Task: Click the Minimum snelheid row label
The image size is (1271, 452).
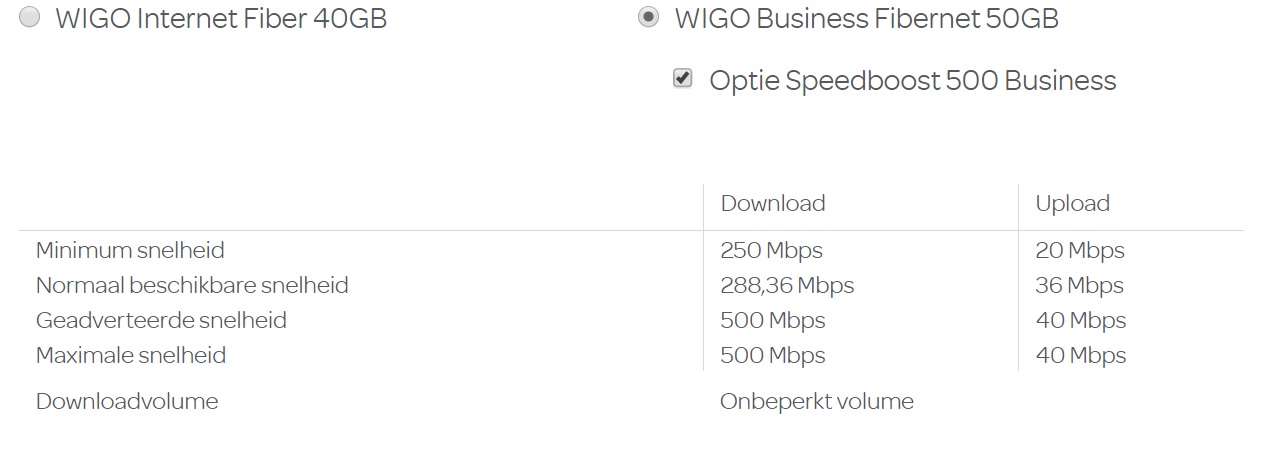Action: (130, 250)
